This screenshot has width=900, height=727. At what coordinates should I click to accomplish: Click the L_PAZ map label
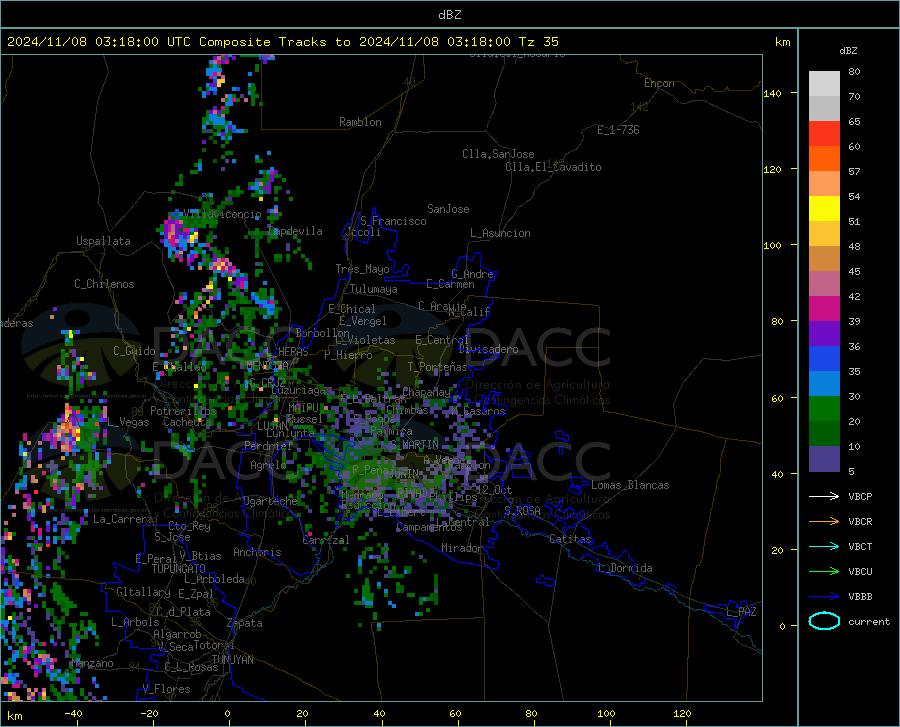click(741, 612)
